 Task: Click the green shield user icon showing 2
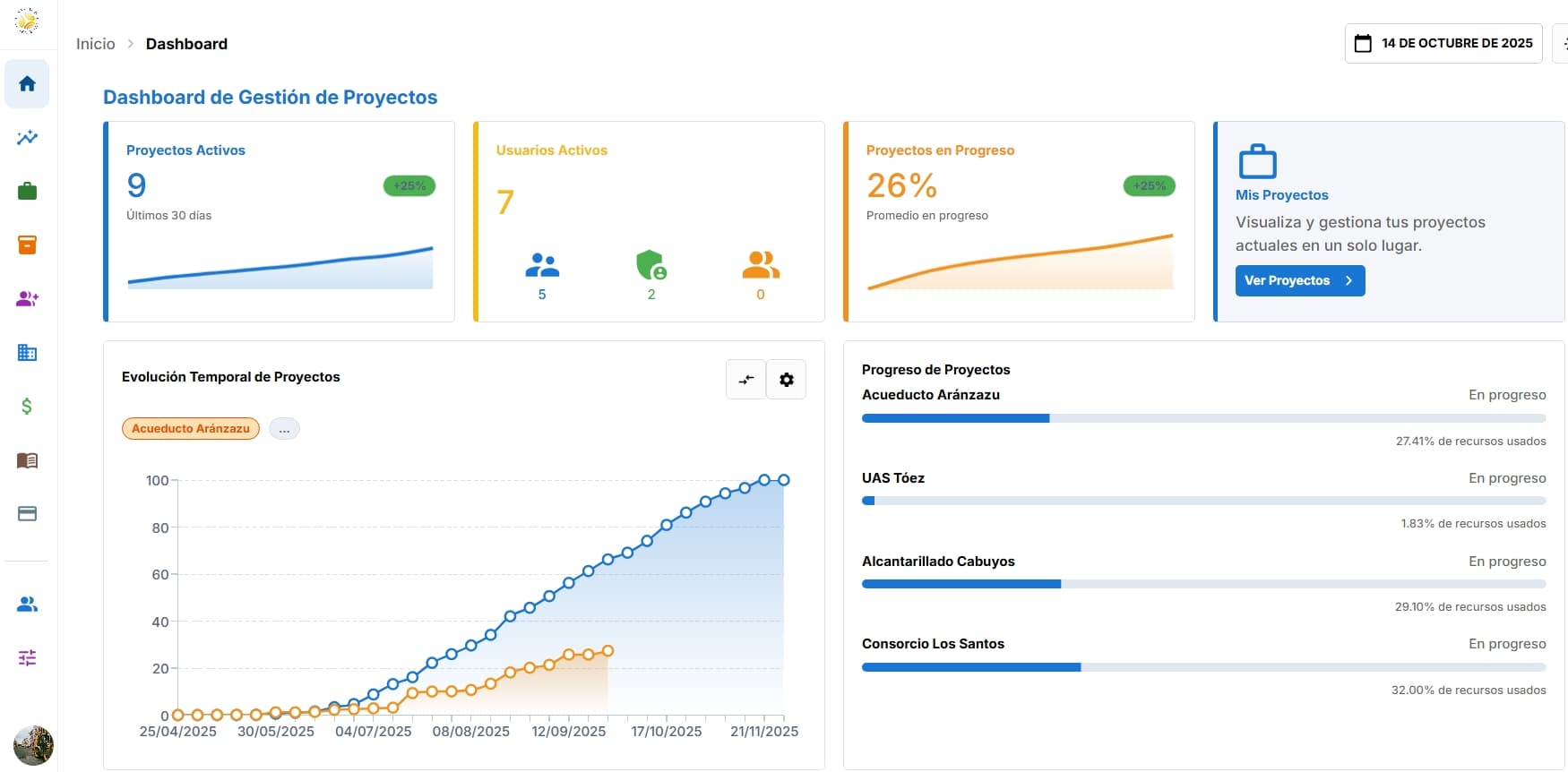click(x=651, y=265)
